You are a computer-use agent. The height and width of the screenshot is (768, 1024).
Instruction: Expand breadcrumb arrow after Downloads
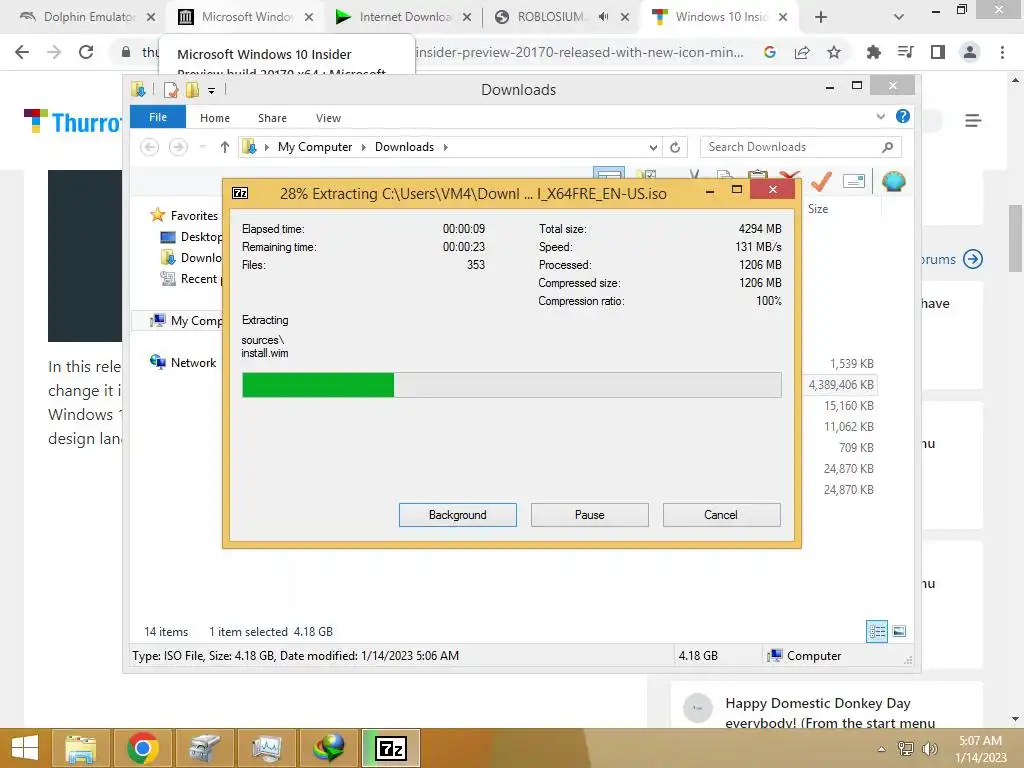coord(445,147)
